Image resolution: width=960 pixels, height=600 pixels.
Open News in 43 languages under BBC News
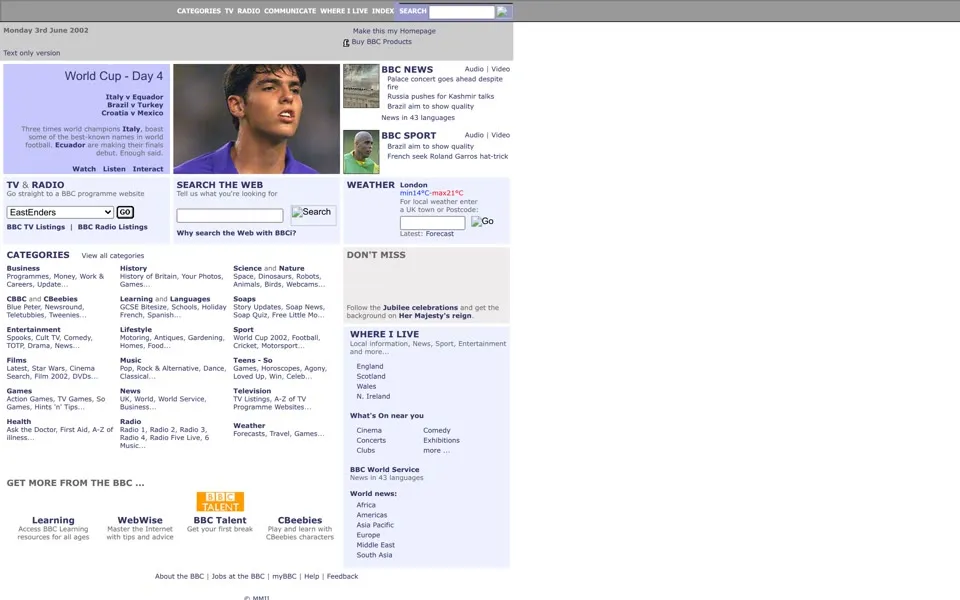click(418, 118)
